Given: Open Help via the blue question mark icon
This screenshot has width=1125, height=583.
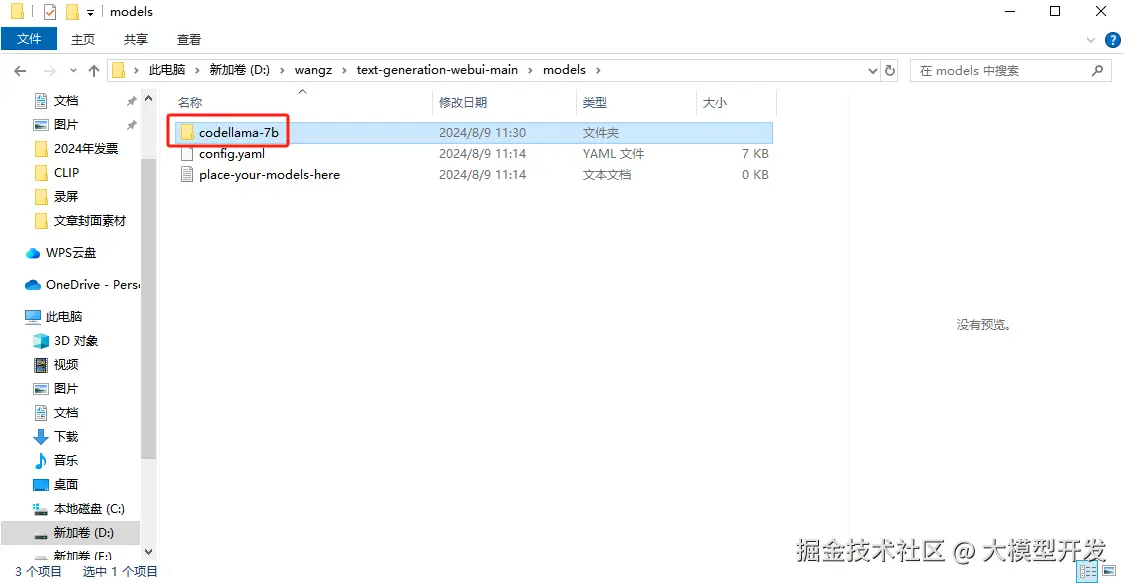Looking at the screenshot, I should (1113, 39).
